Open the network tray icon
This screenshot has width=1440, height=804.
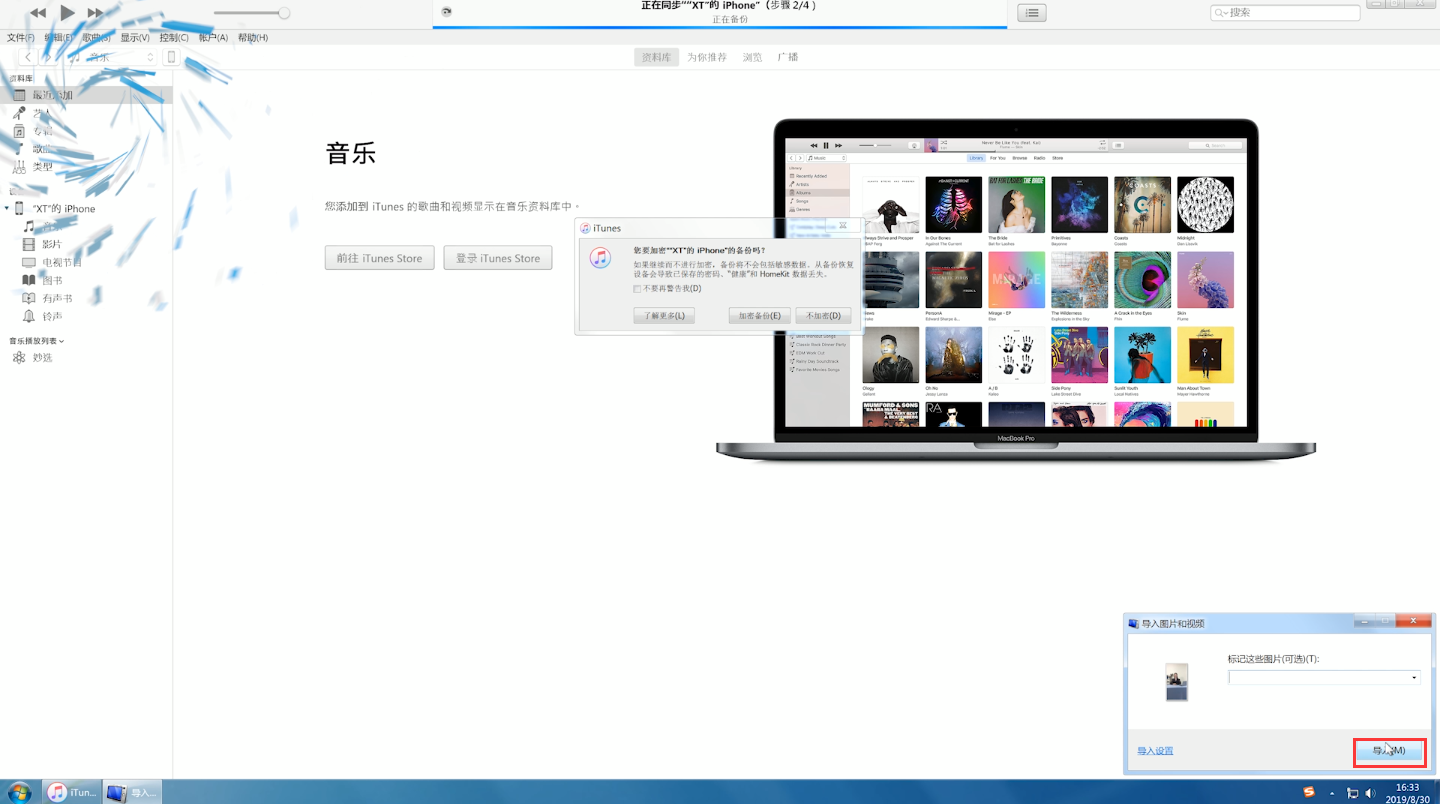tap(1352, 793)
